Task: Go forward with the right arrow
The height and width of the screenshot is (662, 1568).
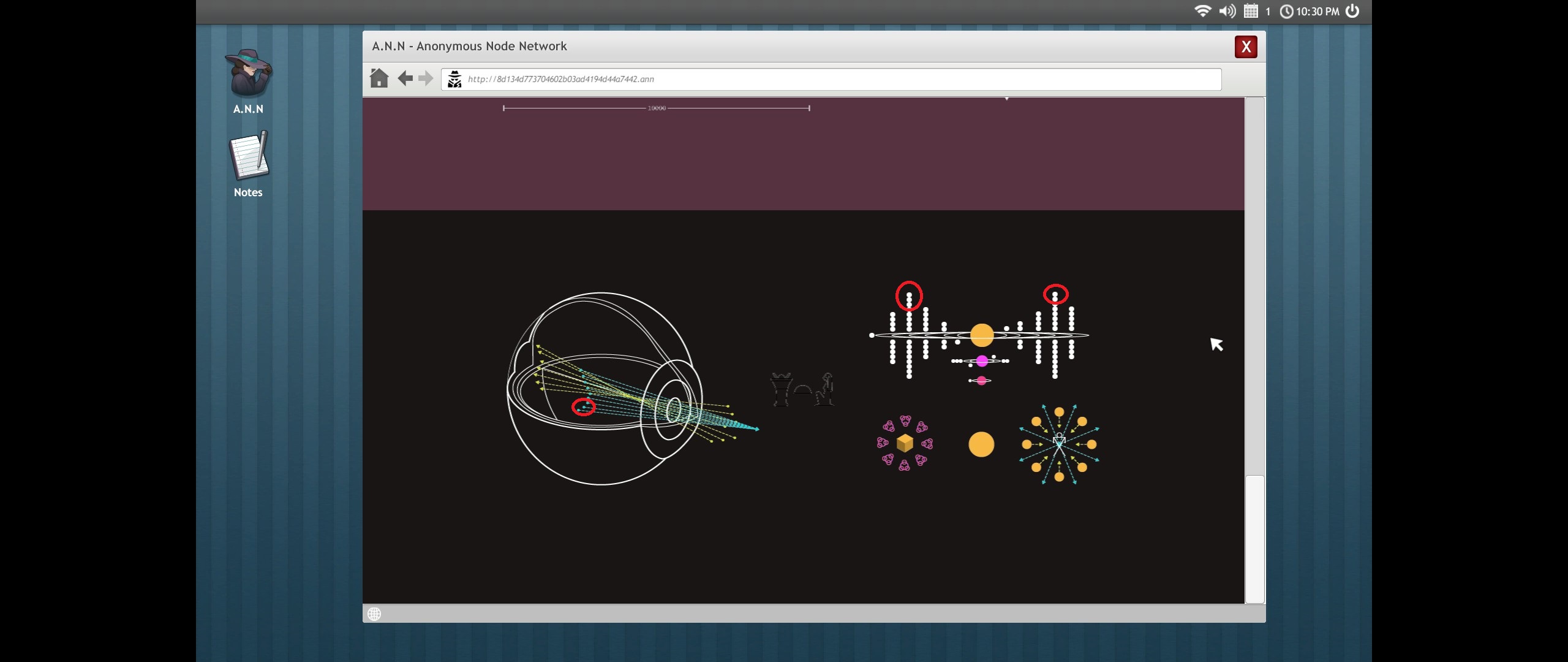Action: pos(426,78)
